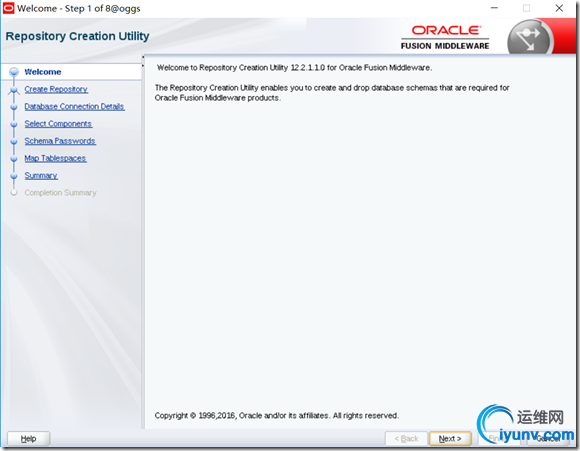Click the Welcome step bullet icon
580x451 pixels.
click(x=14, y=72)
